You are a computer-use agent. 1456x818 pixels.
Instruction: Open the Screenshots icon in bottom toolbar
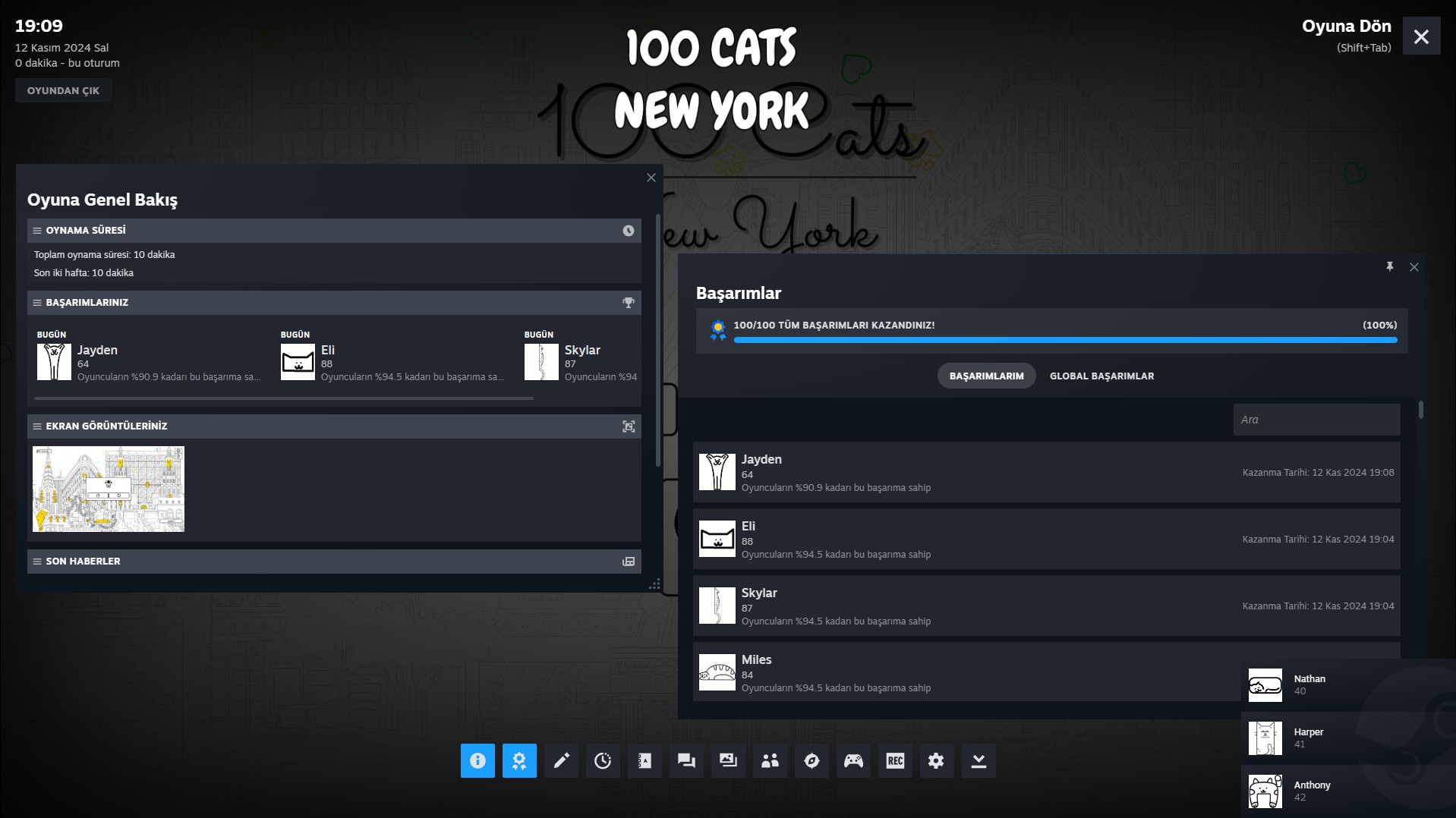tap(728, 760)
